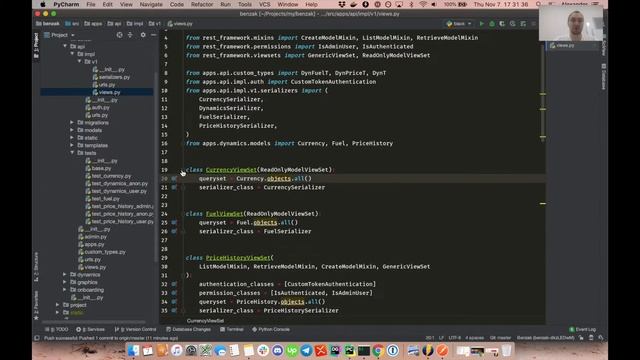Image resolution: width=640 pixels, height=360 pixels.
Task: Open the Database Changes tool window
Action: [x=189, y=329]
